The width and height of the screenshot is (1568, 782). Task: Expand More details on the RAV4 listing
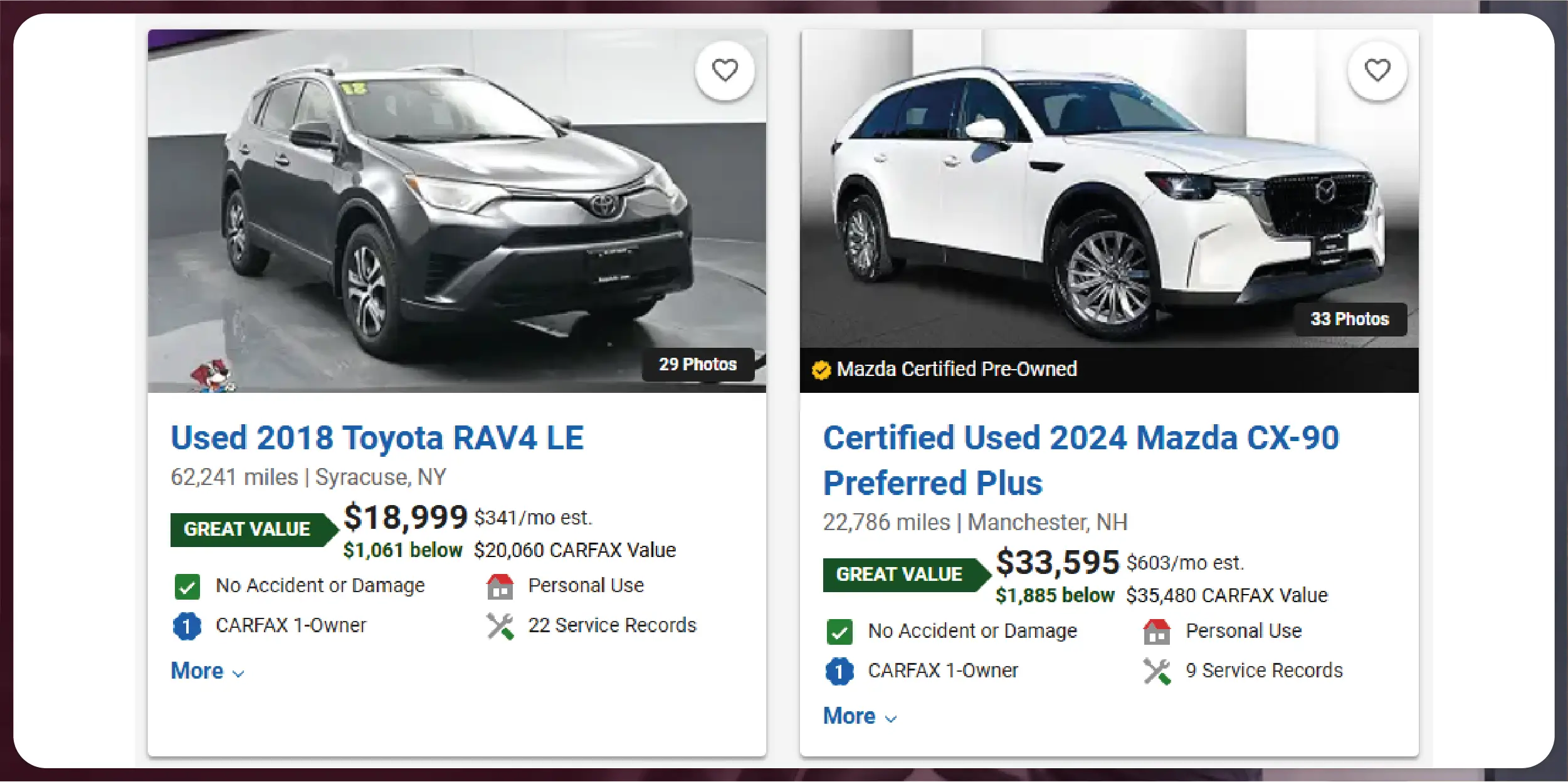[x=207, y=671]
